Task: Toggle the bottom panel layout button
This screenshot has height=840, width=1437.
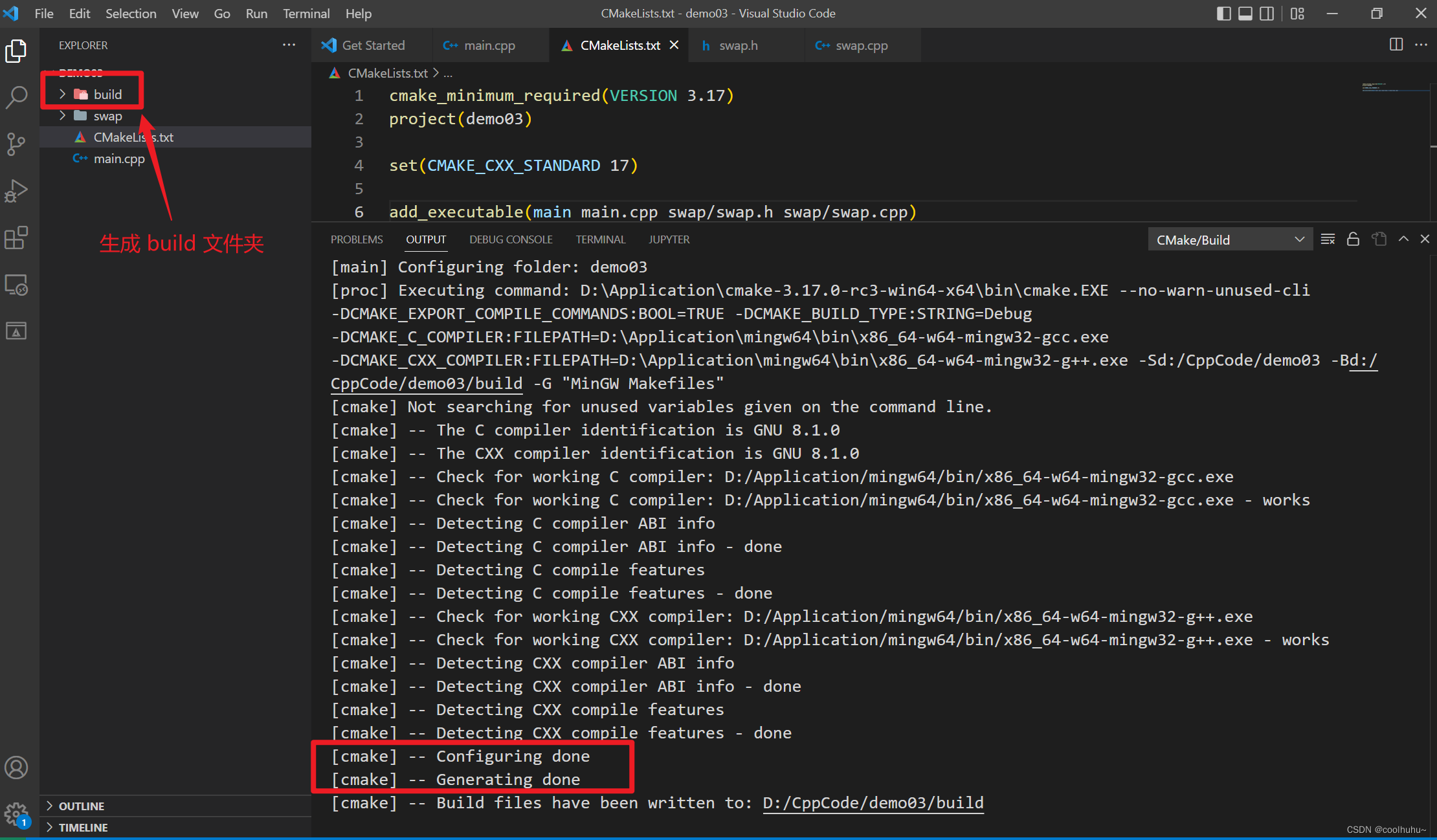Action: (x=1245, y=14)
